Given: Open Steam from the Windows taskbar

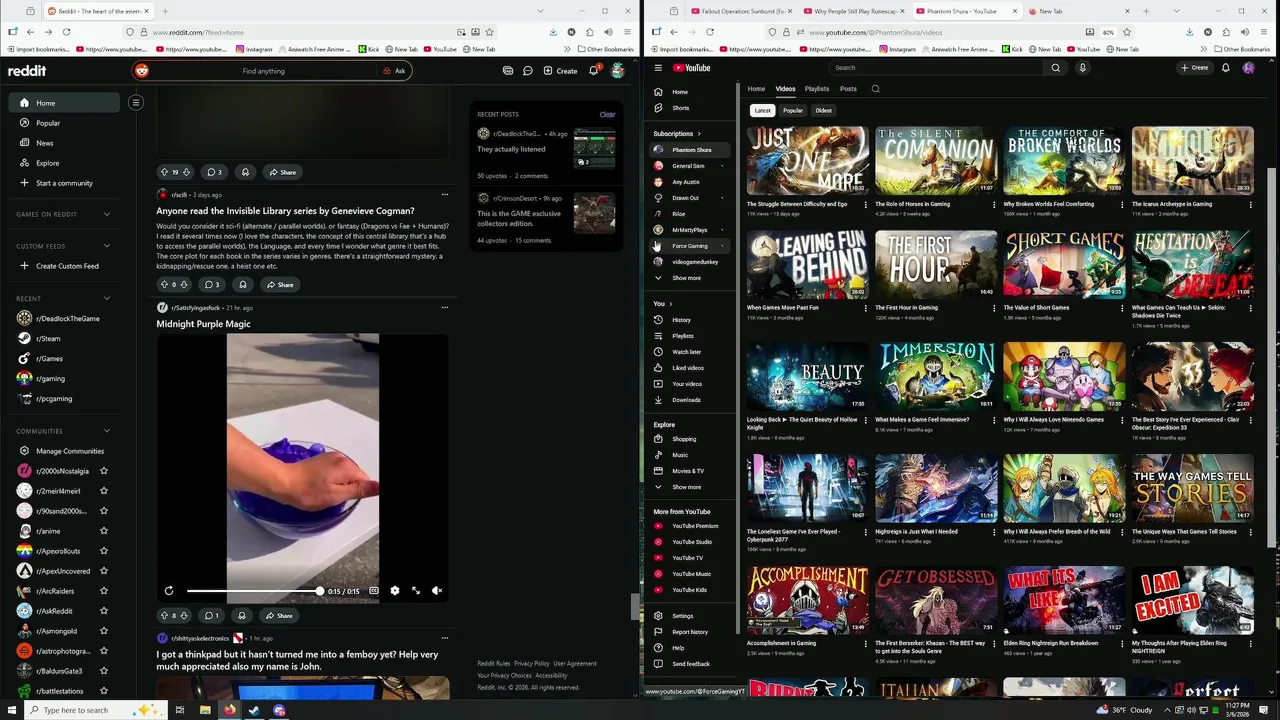Looking at the screenshot, I should pos(254,710).
